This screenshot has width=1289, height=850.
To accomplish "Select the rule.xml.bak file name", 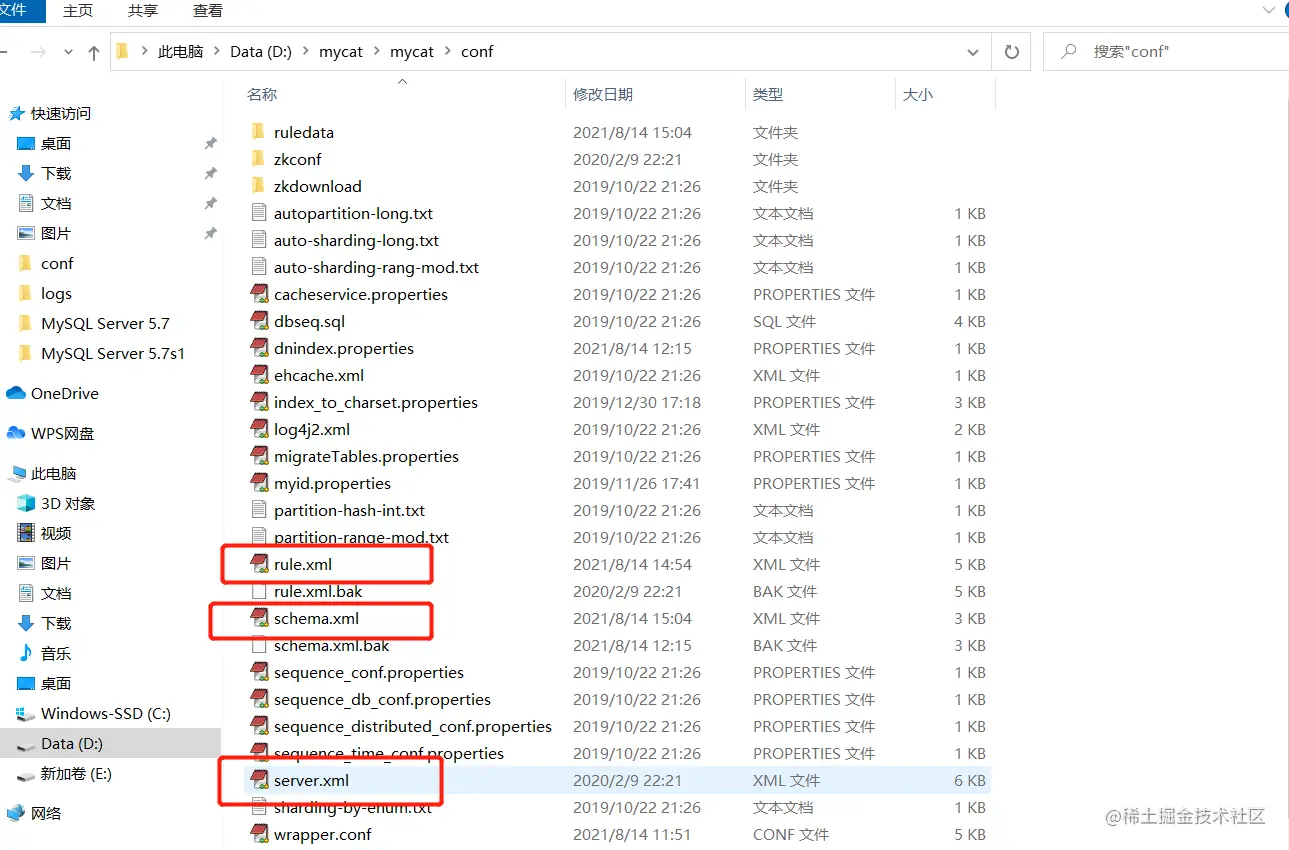I will coord(318,591).
